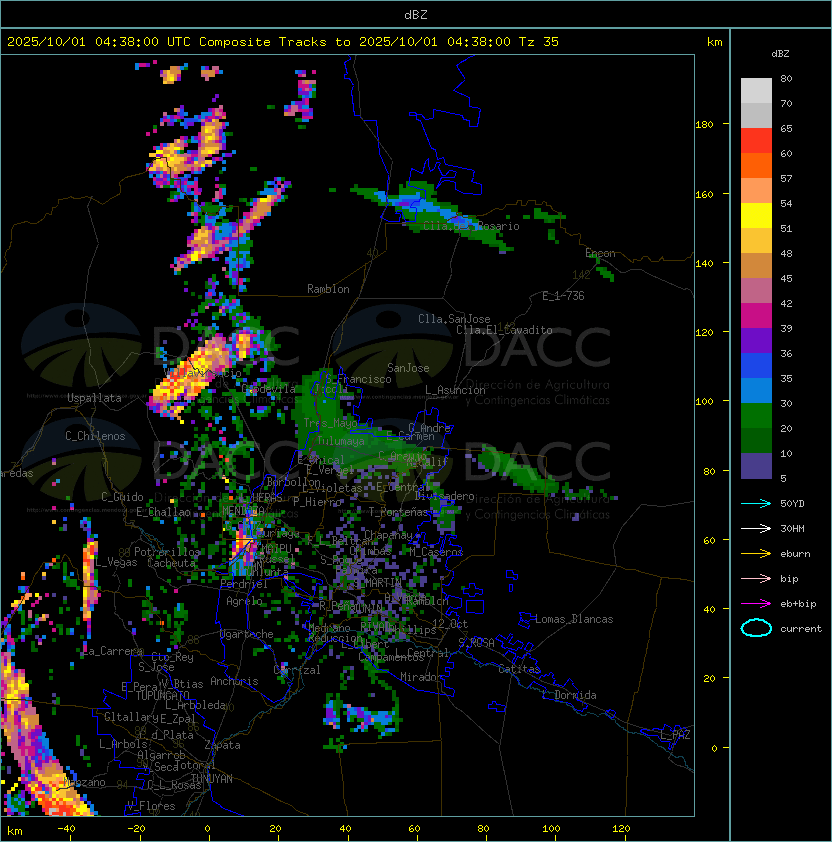The width and height of the screenshot is (832, 842).
Task: Click the 'Tulumaya' map label
Action: (x=340, y=441)
